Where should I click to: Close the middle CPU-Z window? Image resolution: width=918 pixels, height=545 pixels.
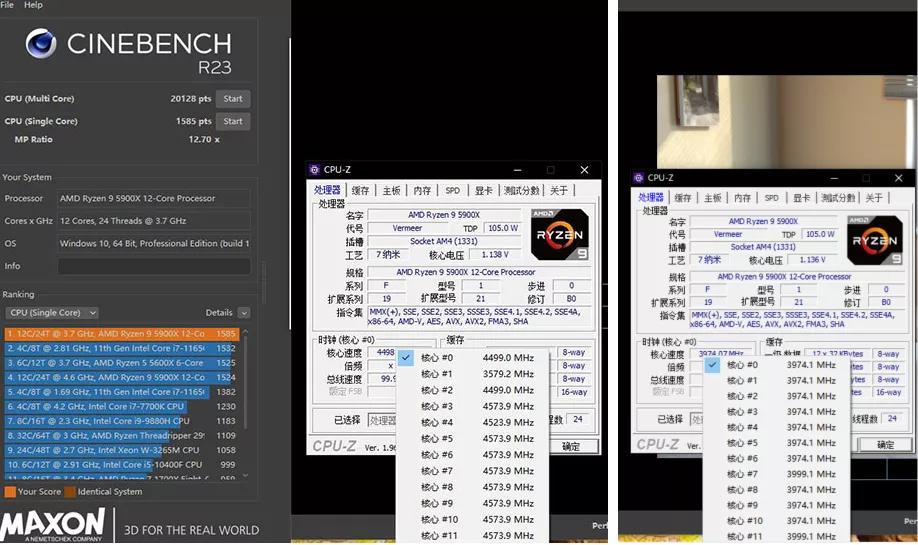tap(584, 170)
